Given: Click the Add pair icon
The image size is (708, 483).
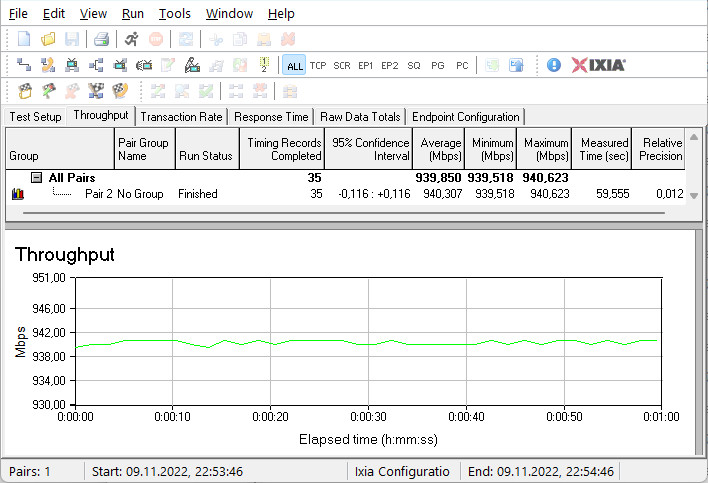Looking at the screenshot, I should 23,65.
